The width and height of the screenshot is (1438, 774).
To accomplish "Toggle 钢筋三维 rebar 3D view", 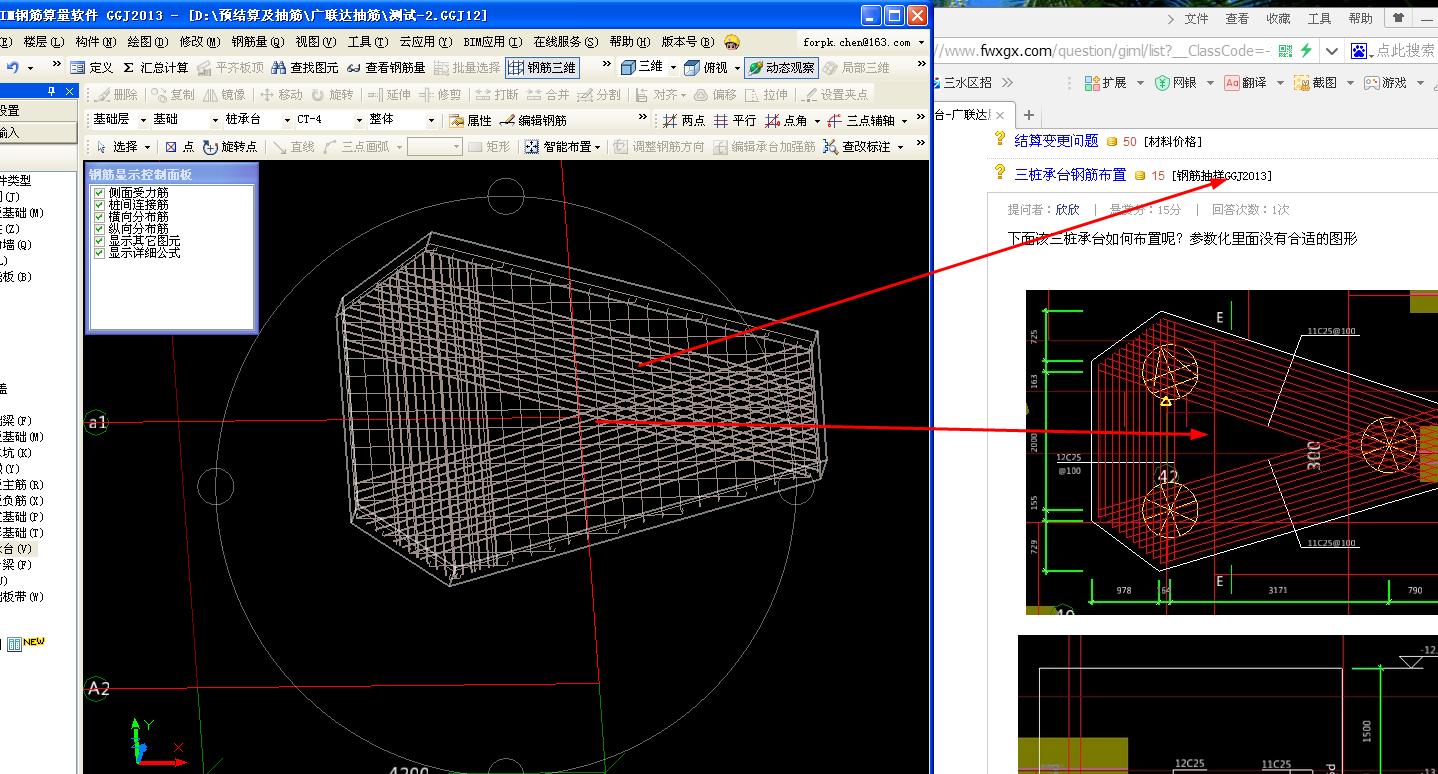I will 542,67.
